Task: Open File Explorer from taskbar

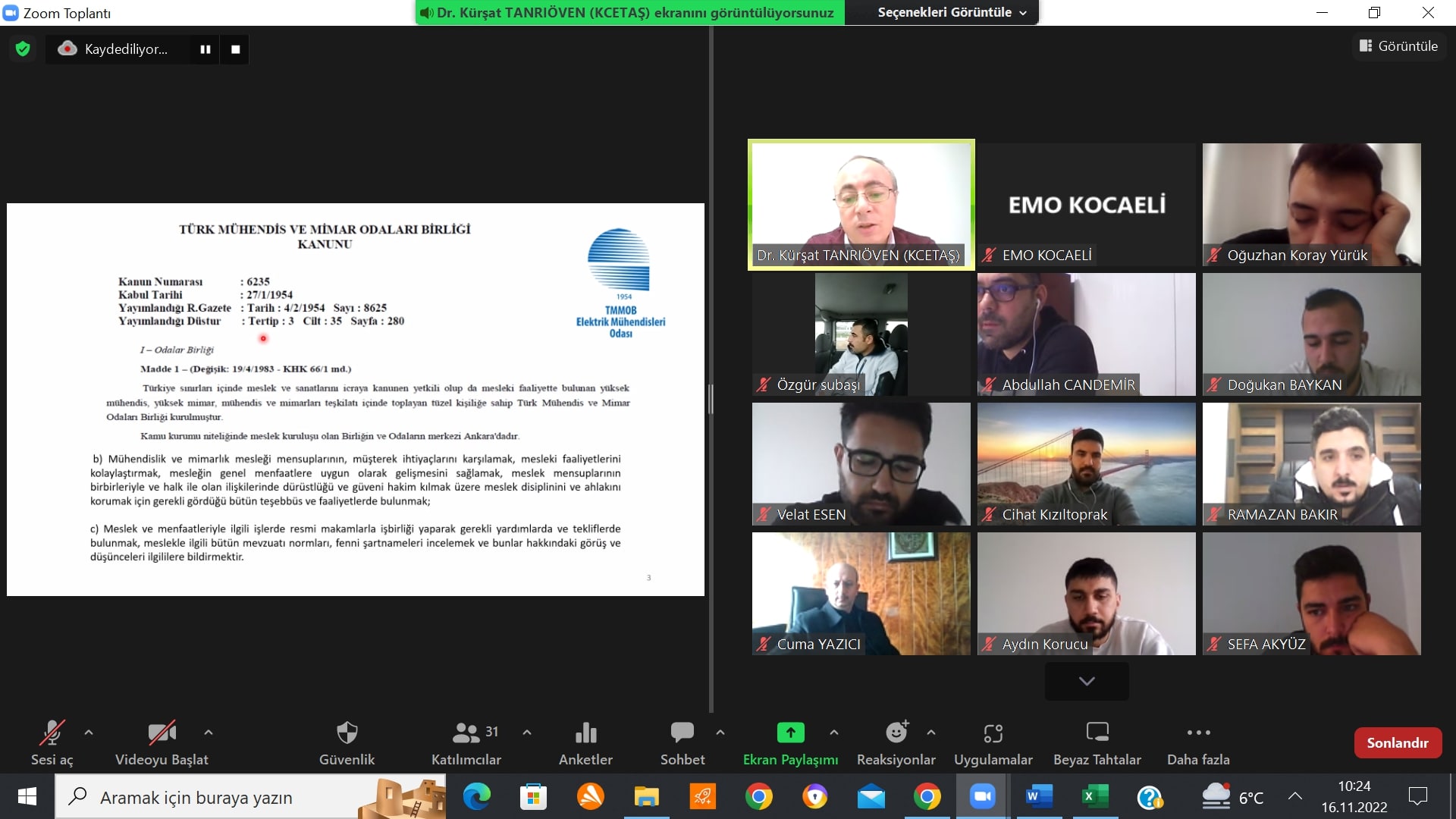Action: 647,797
